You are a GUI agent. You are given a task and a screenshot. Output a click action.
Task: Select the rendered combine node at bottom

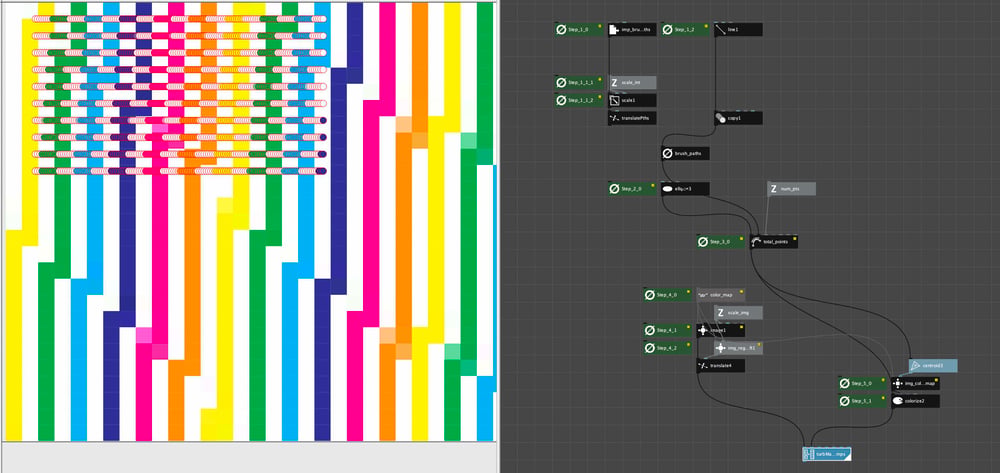coord(827,455)
